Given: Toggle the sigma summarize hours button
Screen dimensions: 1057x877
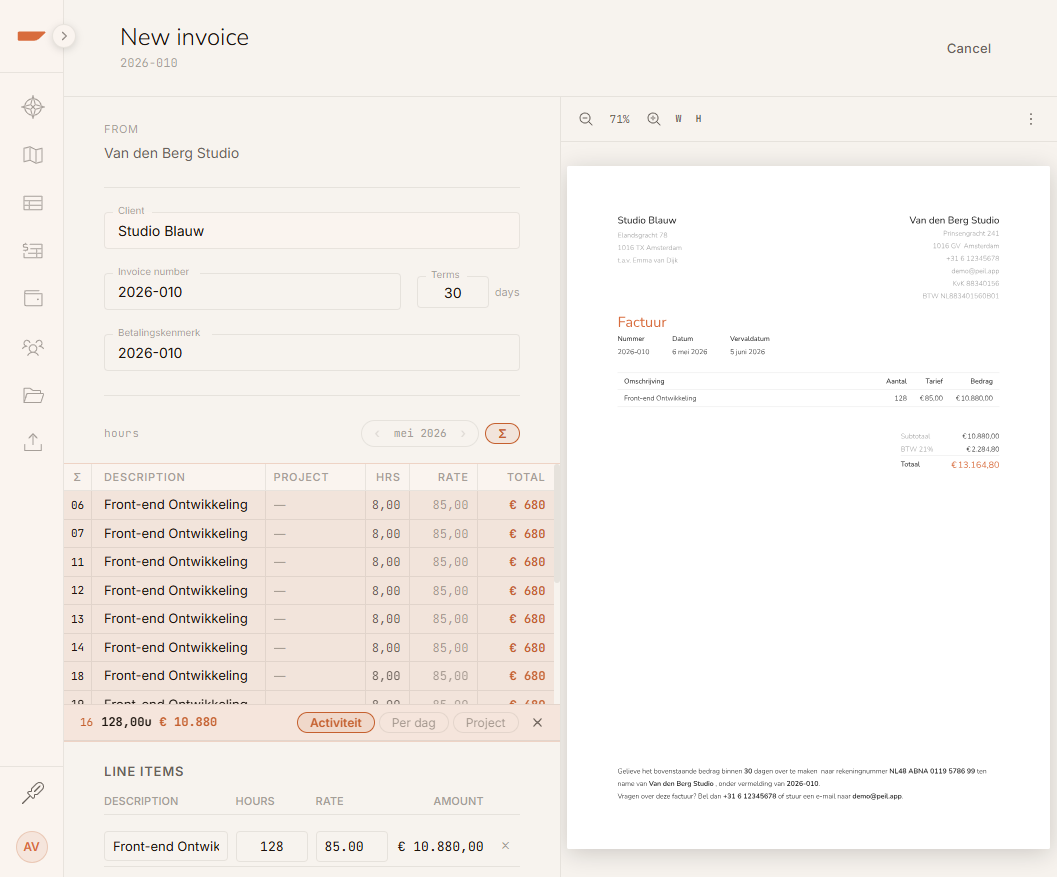Looking at the screenshot, I should pyautogui.click(x=502, y=433).
